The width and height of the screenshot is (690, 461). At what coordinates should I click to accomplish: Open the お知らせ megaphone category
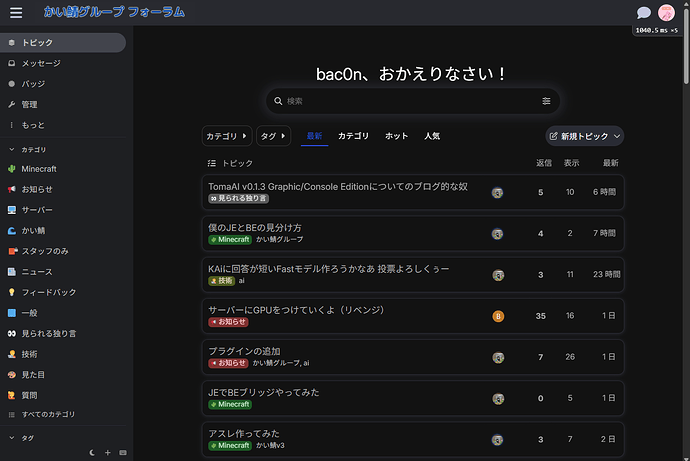(63, 190)
